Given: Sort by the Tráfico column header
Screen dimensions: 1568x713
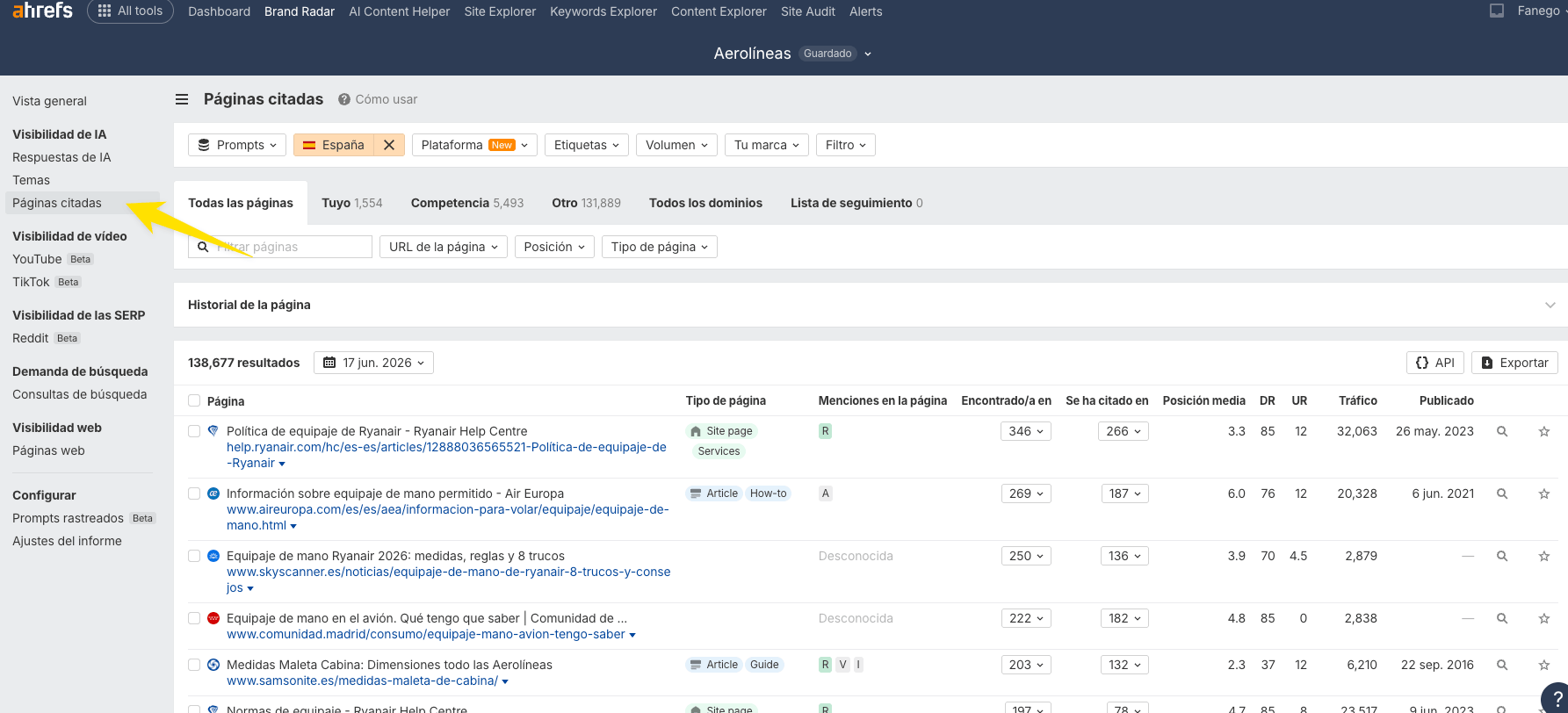Looking at the screenshot, I should click(x=1357, y=400).
